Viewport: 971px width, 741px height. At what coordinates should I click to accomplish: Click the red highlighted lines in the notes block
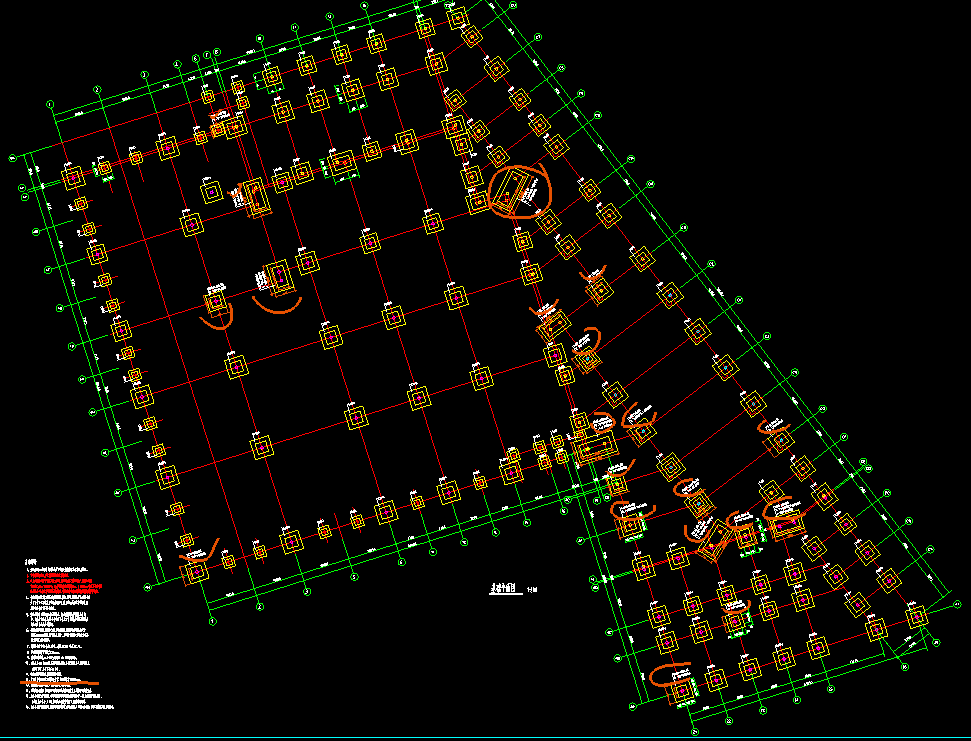point(65,583)
